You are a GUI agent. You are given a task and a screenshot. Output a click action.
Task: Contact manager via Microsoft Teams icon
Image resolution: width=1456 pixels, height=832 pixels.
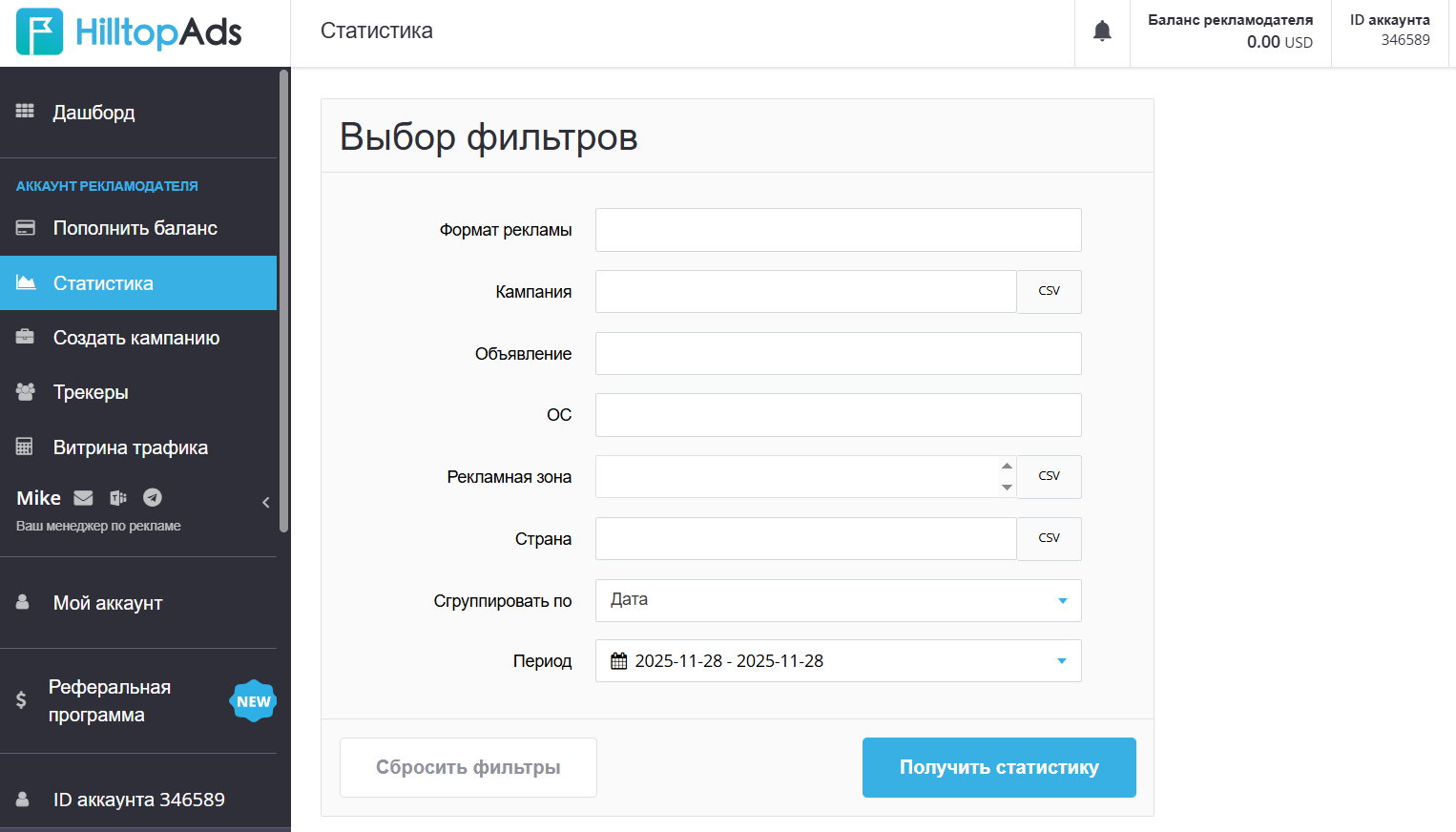coord(118,498)
